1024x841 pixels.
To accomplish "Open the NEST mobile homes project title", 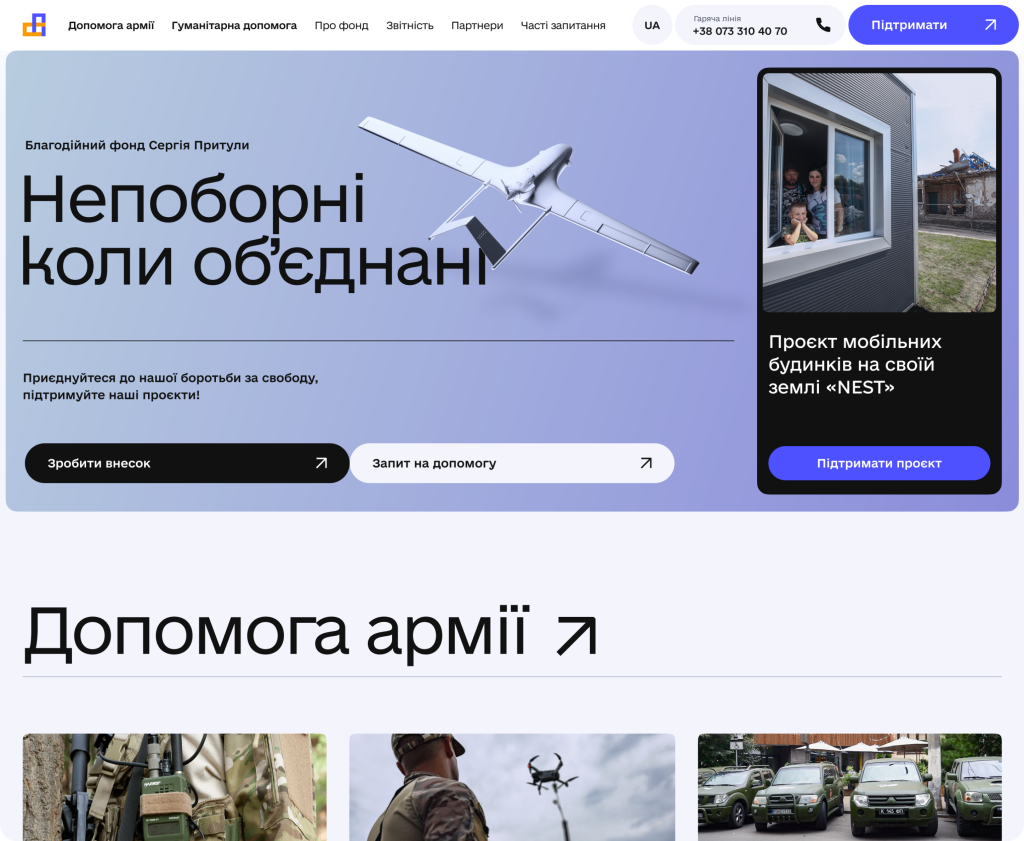I will [855, 364].
